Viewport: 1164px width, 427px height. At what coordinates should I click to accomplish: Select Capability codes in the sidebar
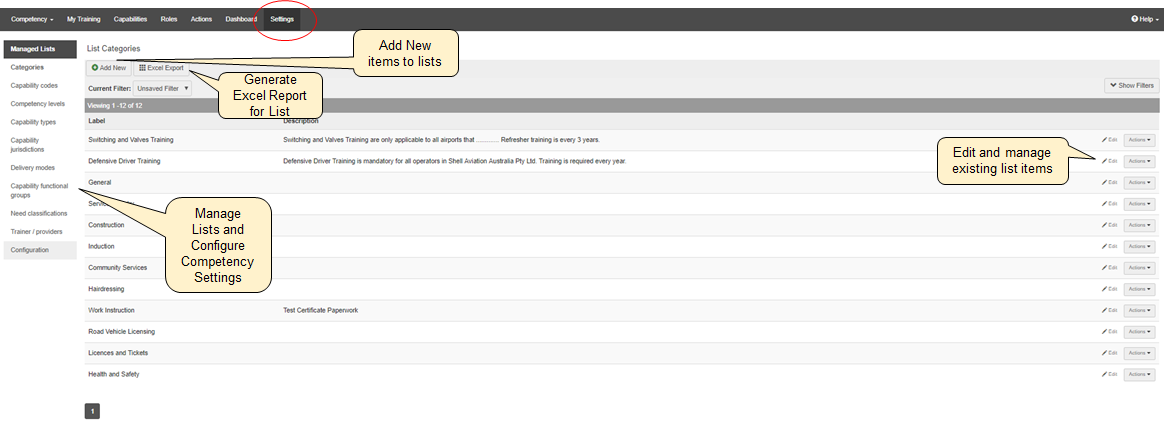pos(34,85)
